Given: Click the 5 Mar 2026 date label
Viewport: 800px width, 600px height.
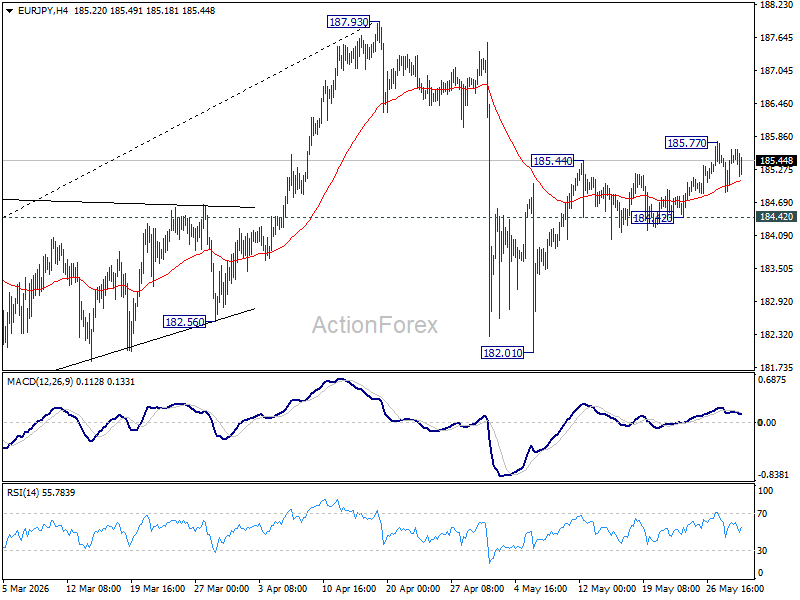Looking at the screenshot, I should 26,588.
